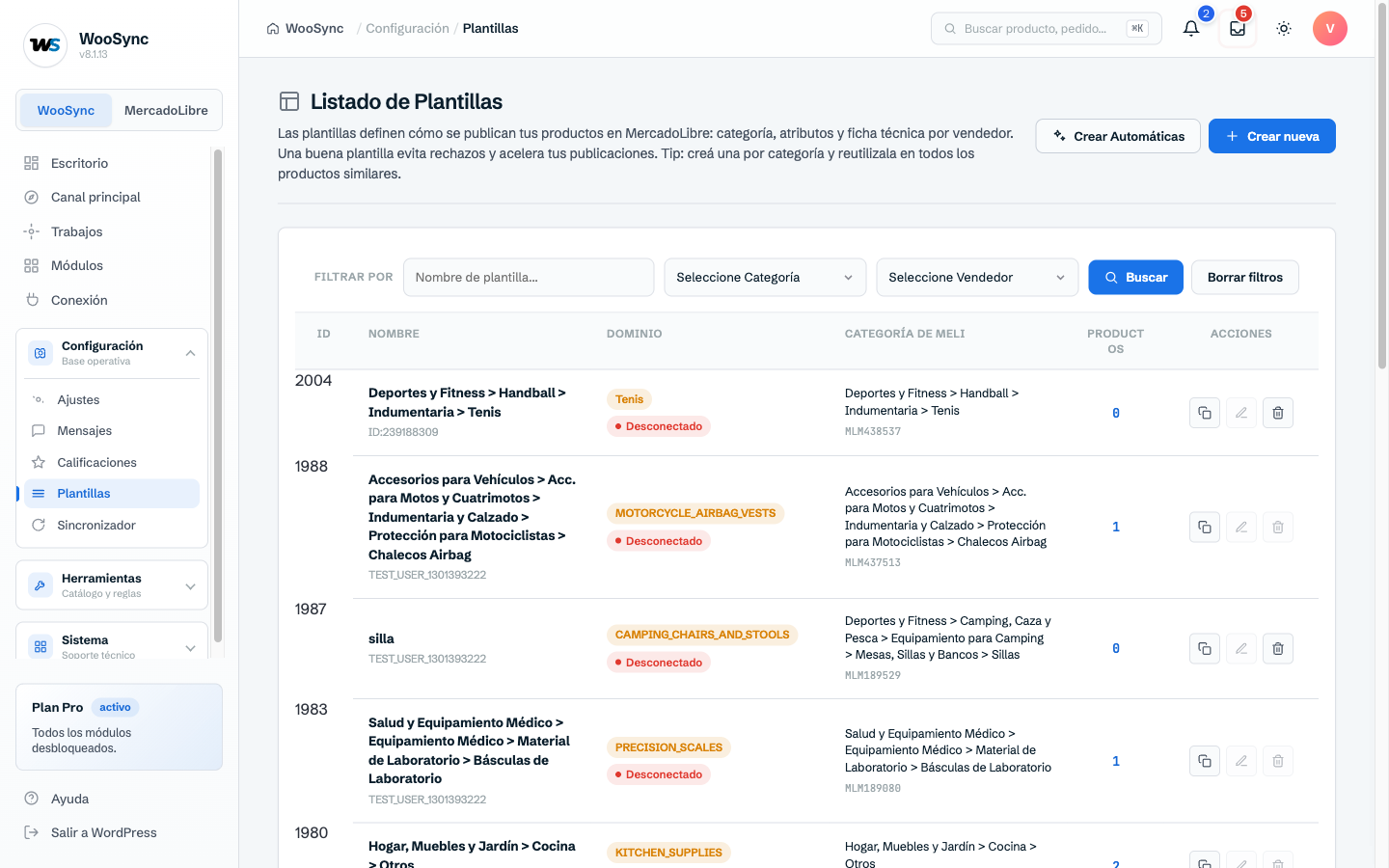Edit the silla template with pencil icon

click(1241, 648)
